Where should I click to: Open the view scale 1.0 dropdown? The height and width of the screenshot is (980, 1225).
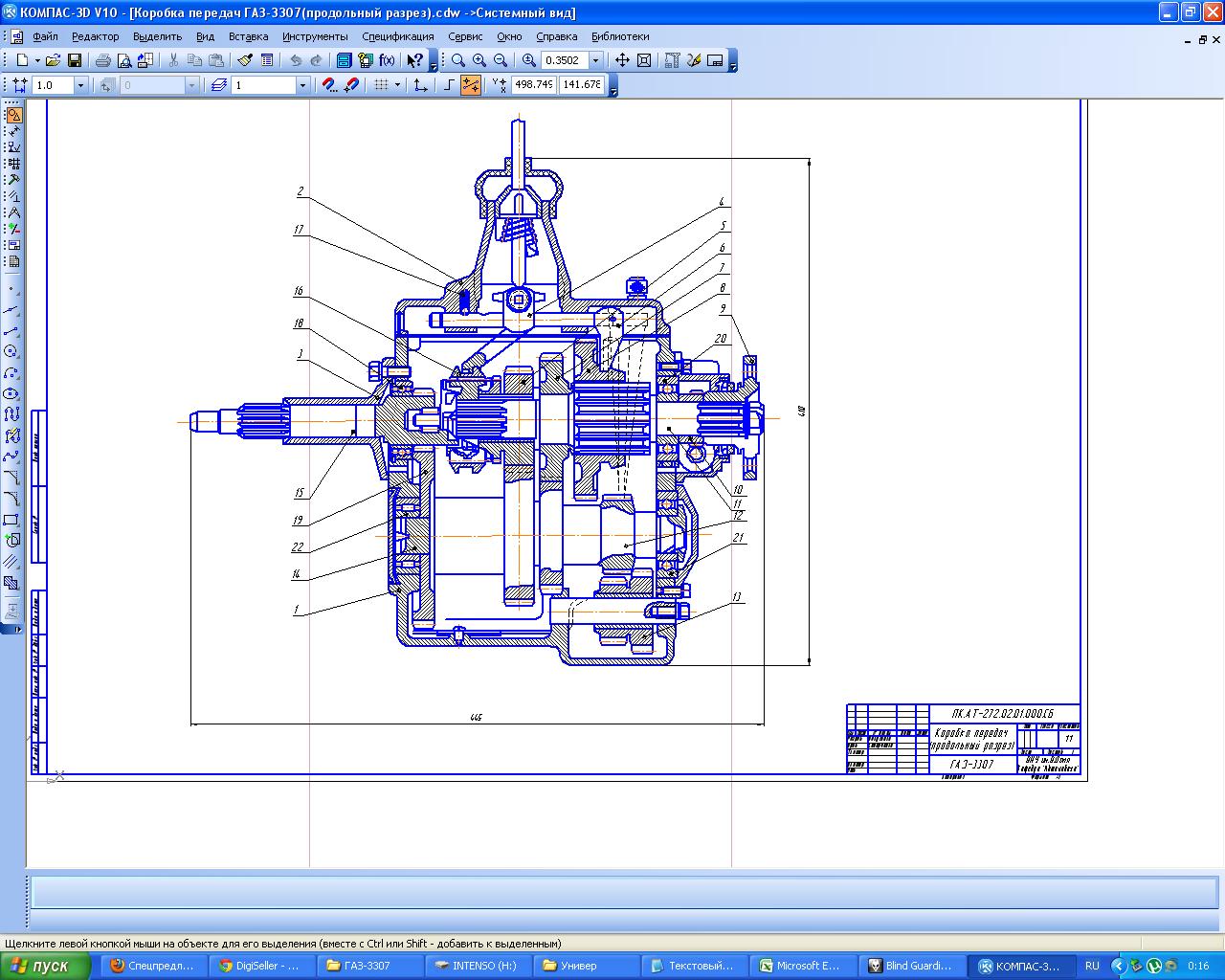tap(80, 85)
